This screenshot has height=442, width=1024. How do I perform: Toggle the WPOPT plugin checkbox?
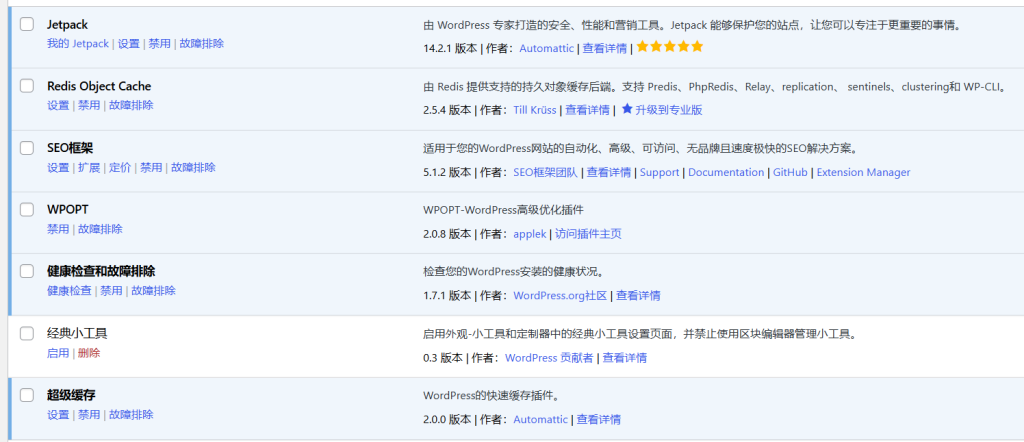[27, 210]
